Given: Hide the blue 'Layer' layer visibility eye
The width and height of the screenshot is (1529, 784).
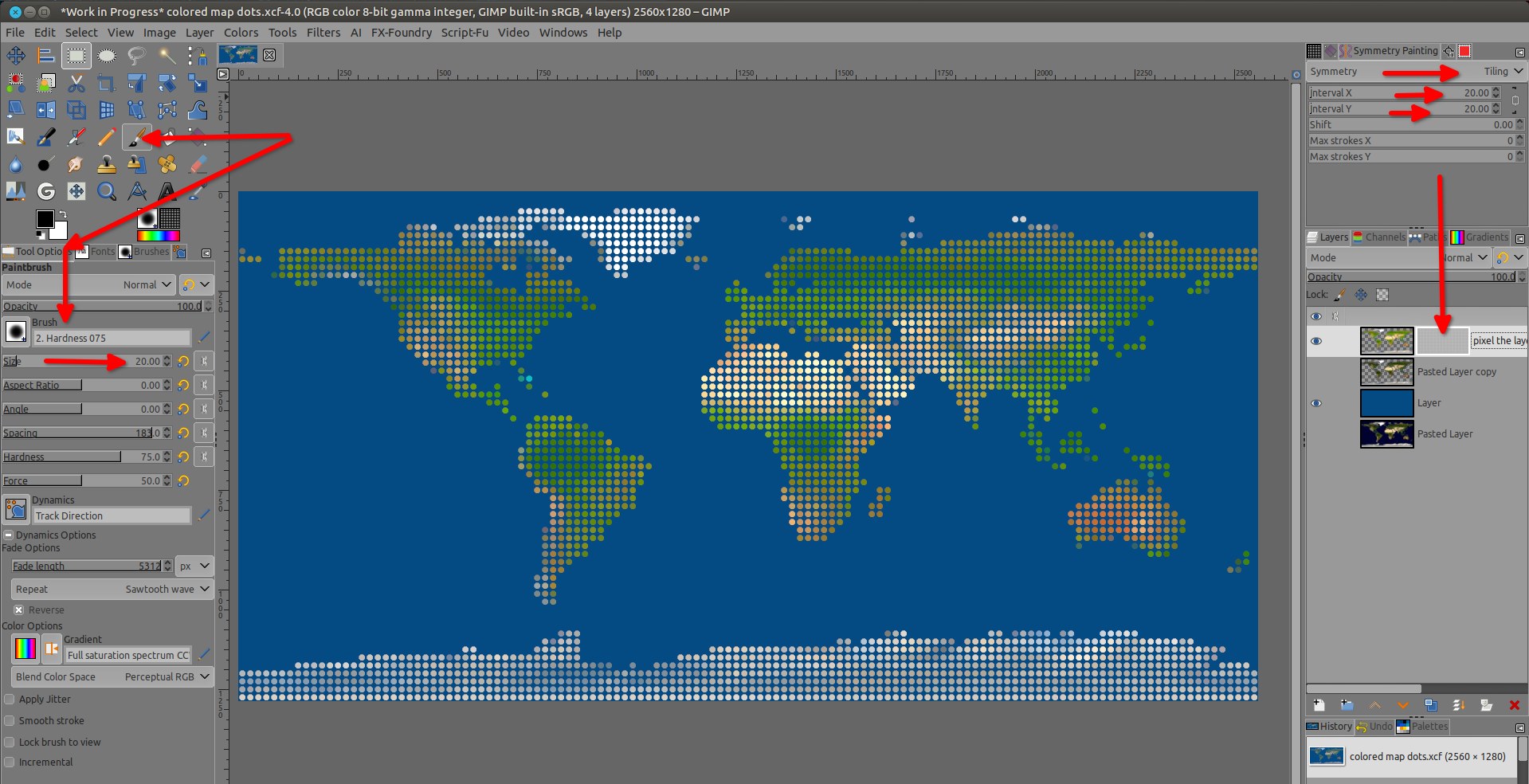Looking at the screenshot, I should (x=1316, y=403).
